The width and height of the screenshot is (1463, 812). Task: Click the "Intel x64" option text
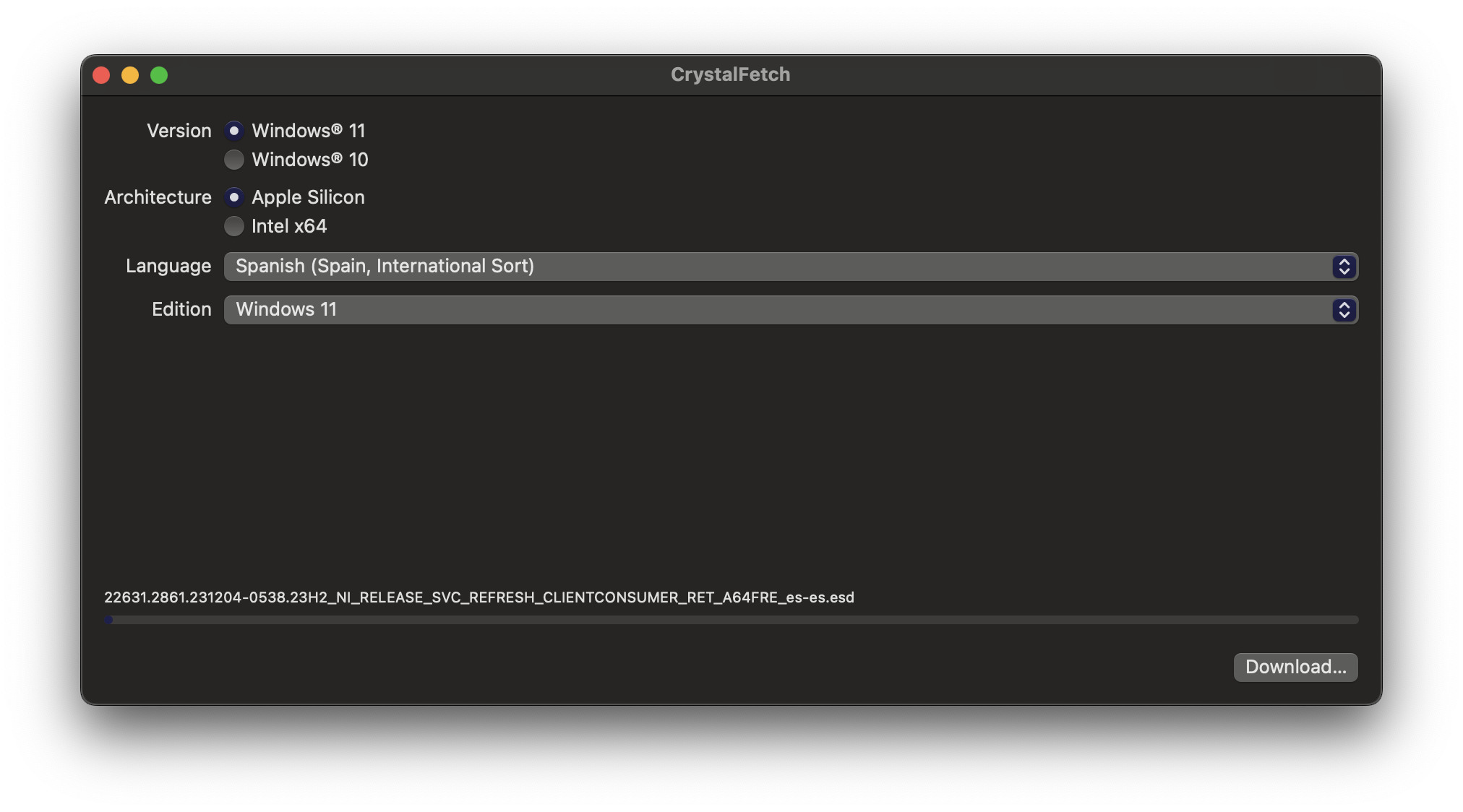(x=289, y=226)
